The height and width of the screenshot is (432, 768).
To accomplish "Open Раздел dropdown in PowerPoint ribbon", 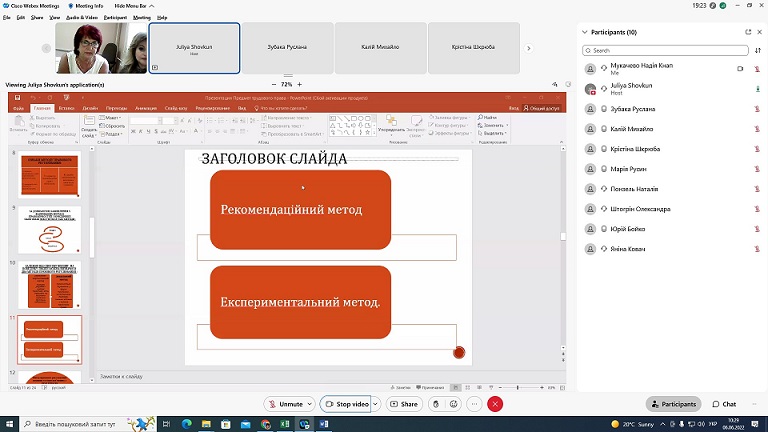I will pyautogui.click(x=111, y=134).
